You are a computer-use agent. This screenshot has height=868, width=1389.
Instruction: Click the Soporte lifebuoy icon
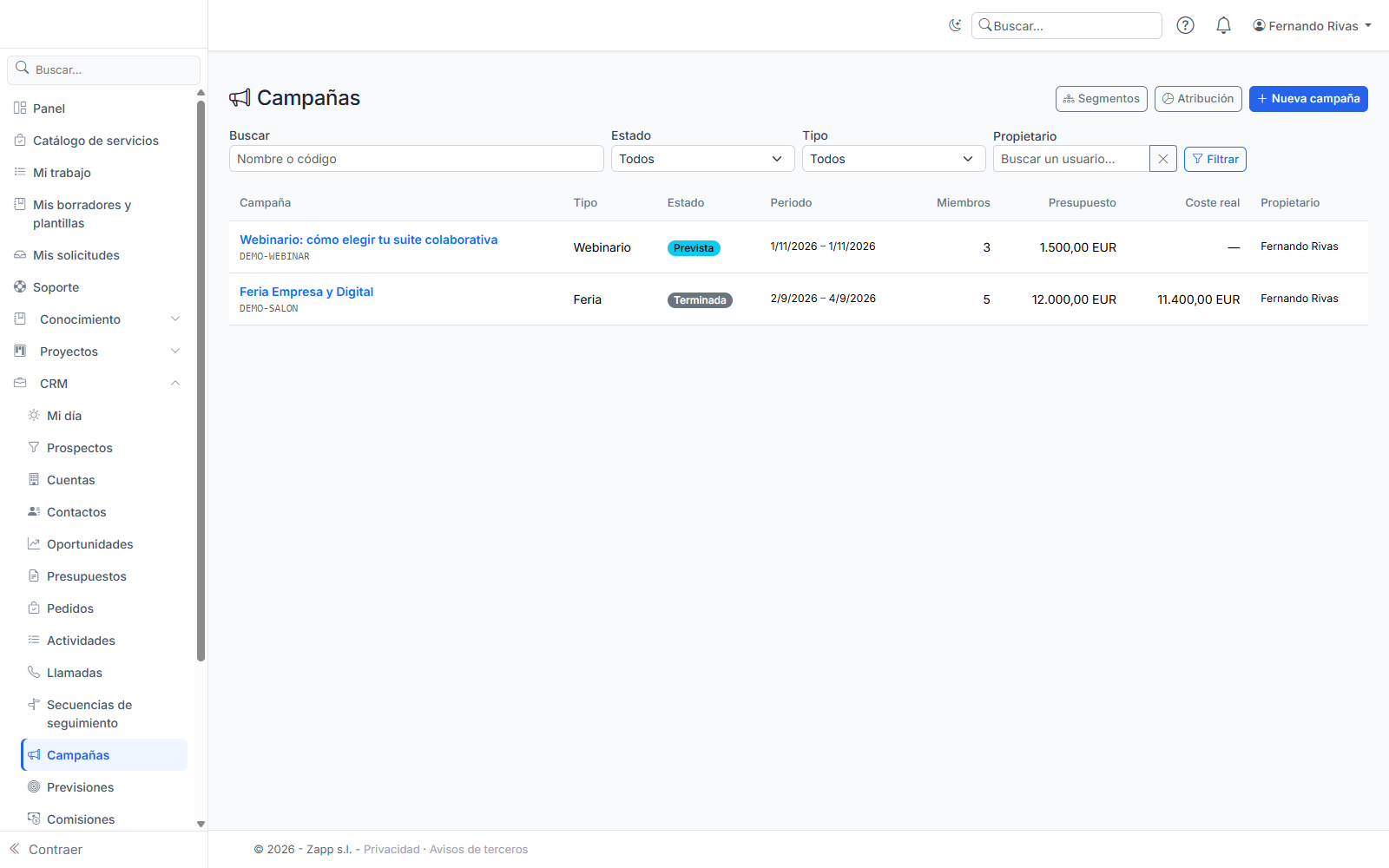[x=20, y=286]
